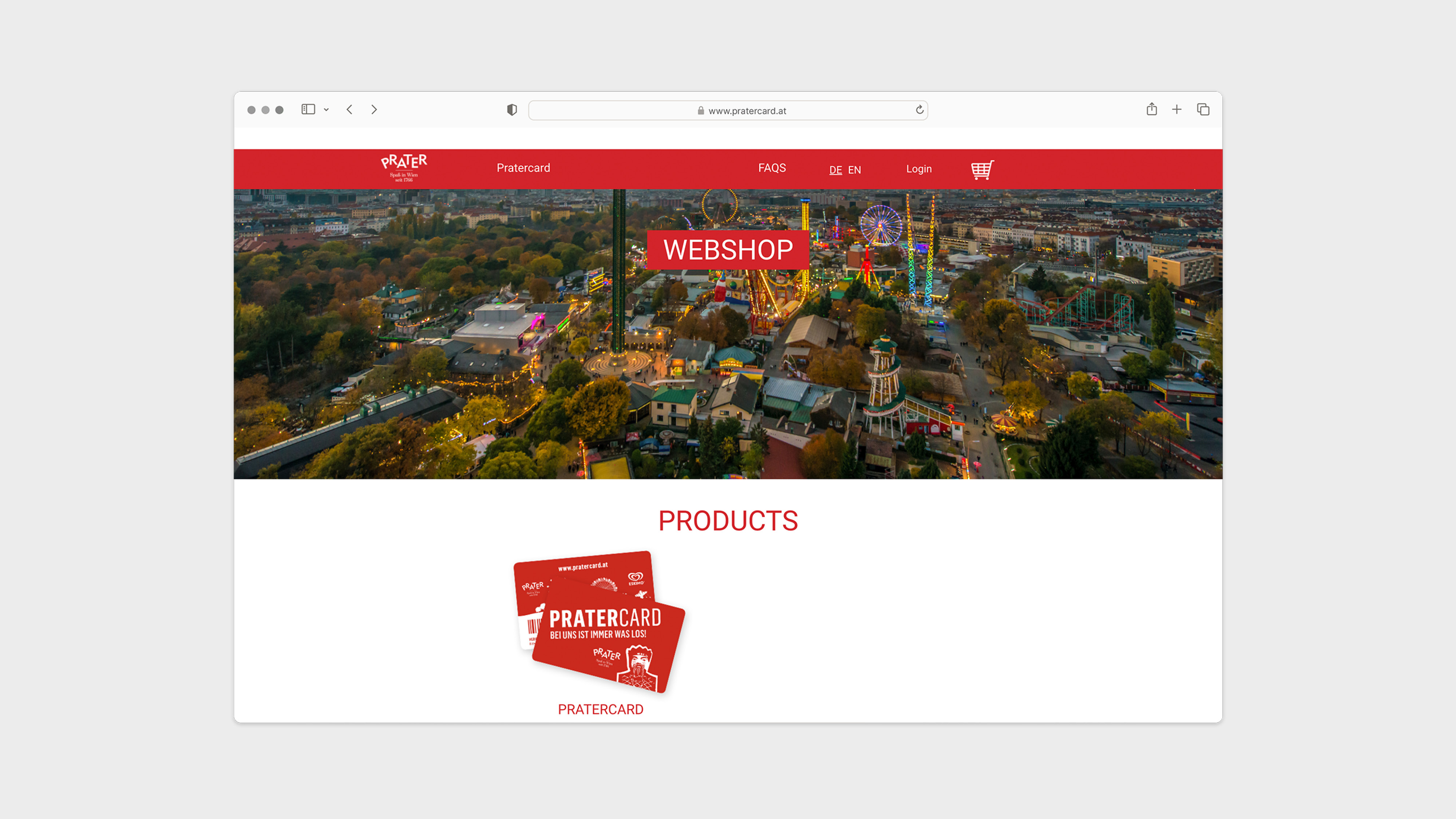Image resolution: width=1456 pixels, height=819 pixels.
Task: Click the WEBSHOP banner label
Action: click(728, 250)
